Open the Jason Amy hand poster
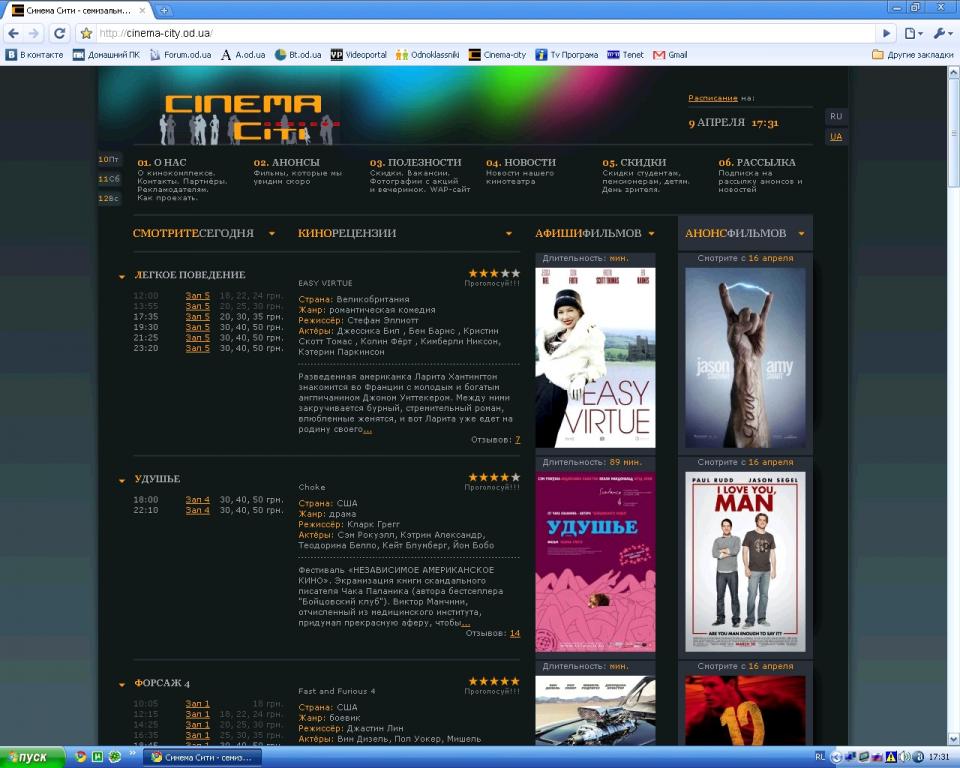The image size is (960, 768). point(745,358)
